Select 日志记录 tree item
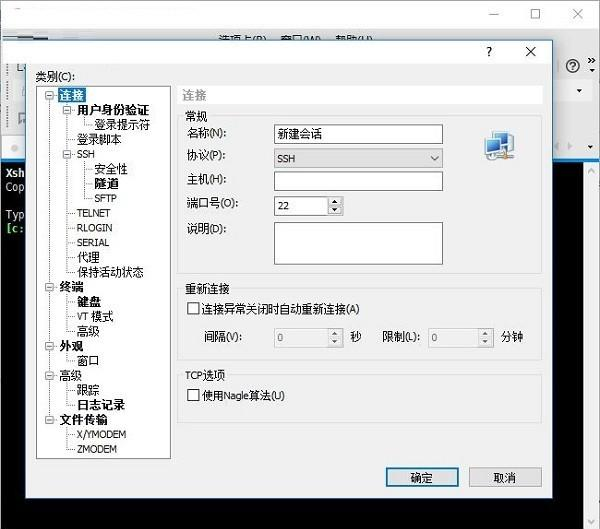Screen dimensions: 600x529 (101, 405)
